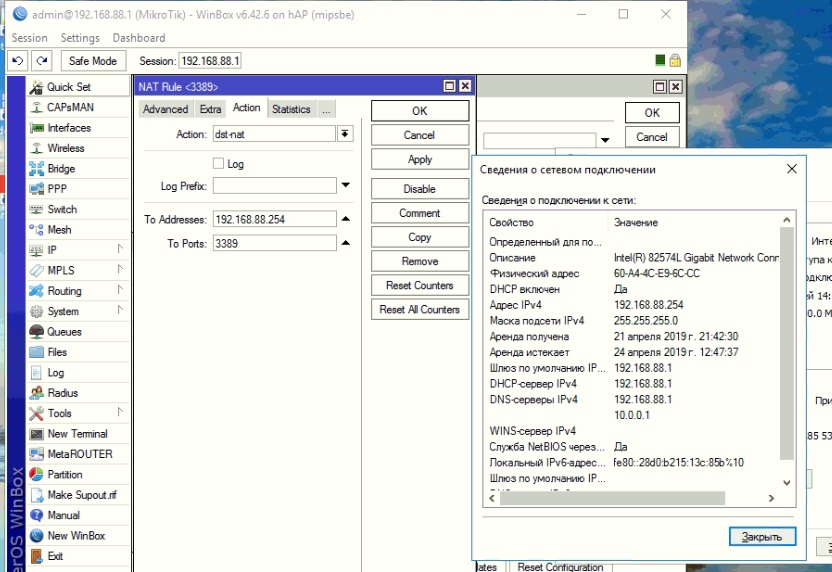Open MetaROUTER sidebar entry

click(x=79, y=454)
